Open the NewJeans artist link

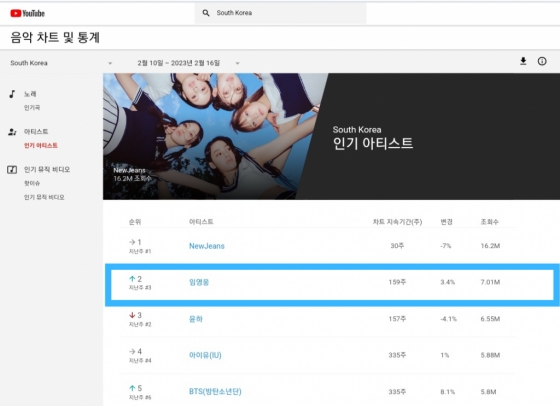click(x=207, y=246)
